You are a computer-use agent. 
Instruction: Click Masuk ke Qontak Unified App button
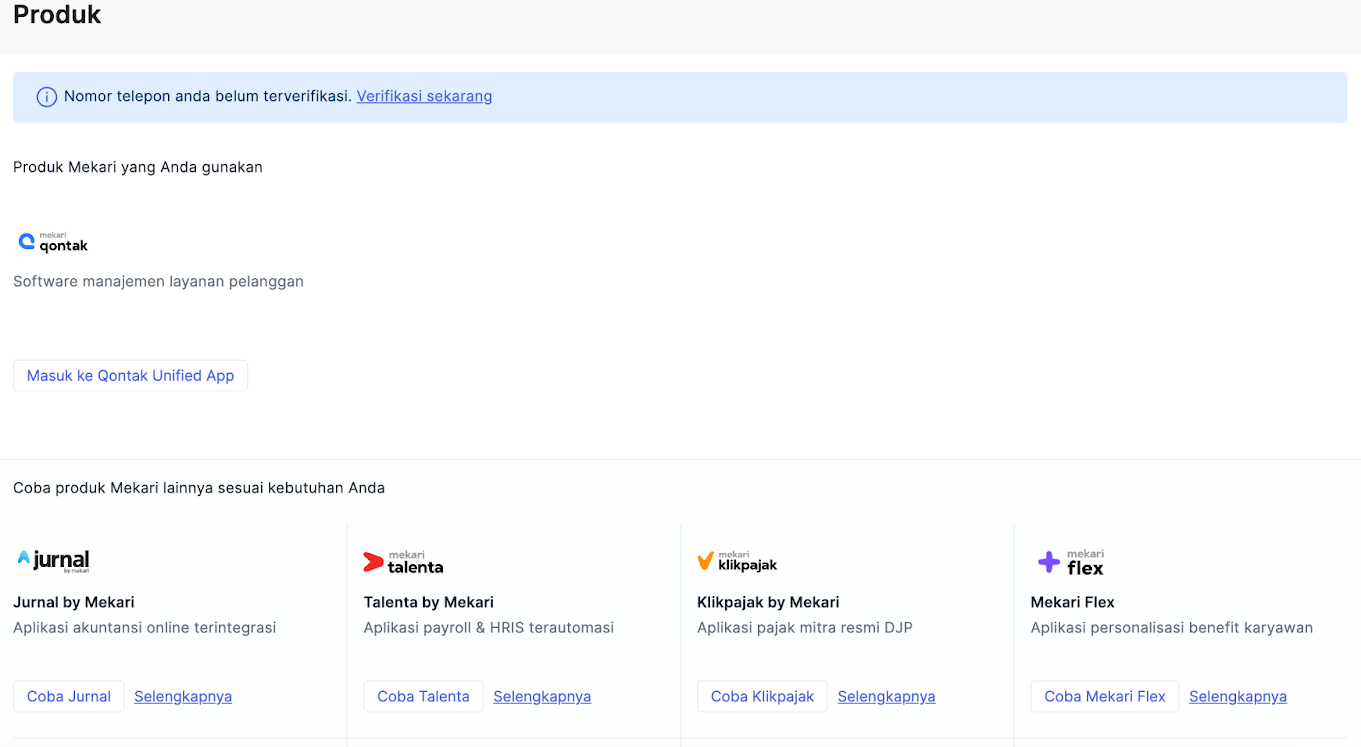coord(130,376)
